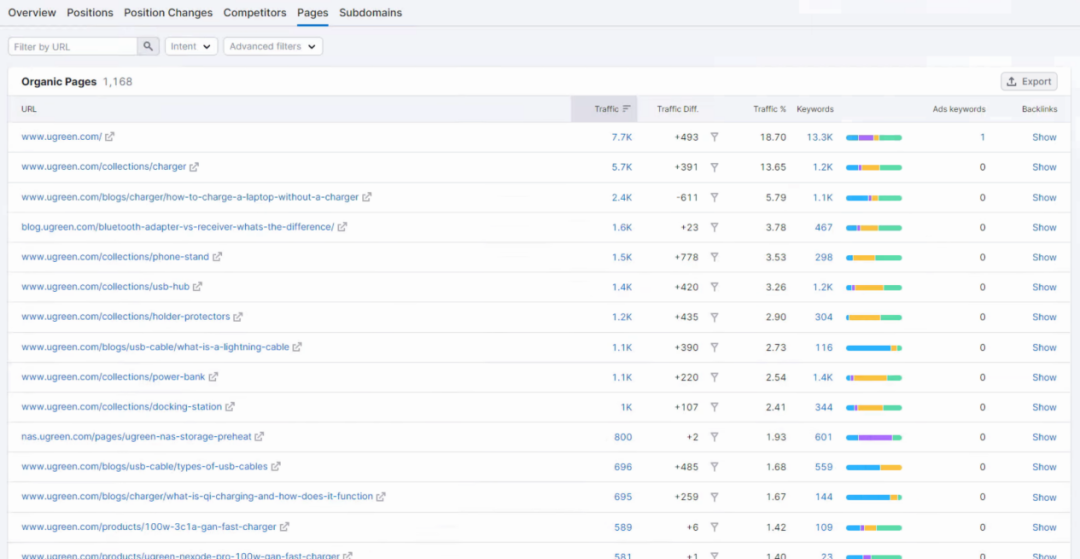Click the Export button
The width and height of the screenshot is (1080, 559).
click(x=1029, y=82)
